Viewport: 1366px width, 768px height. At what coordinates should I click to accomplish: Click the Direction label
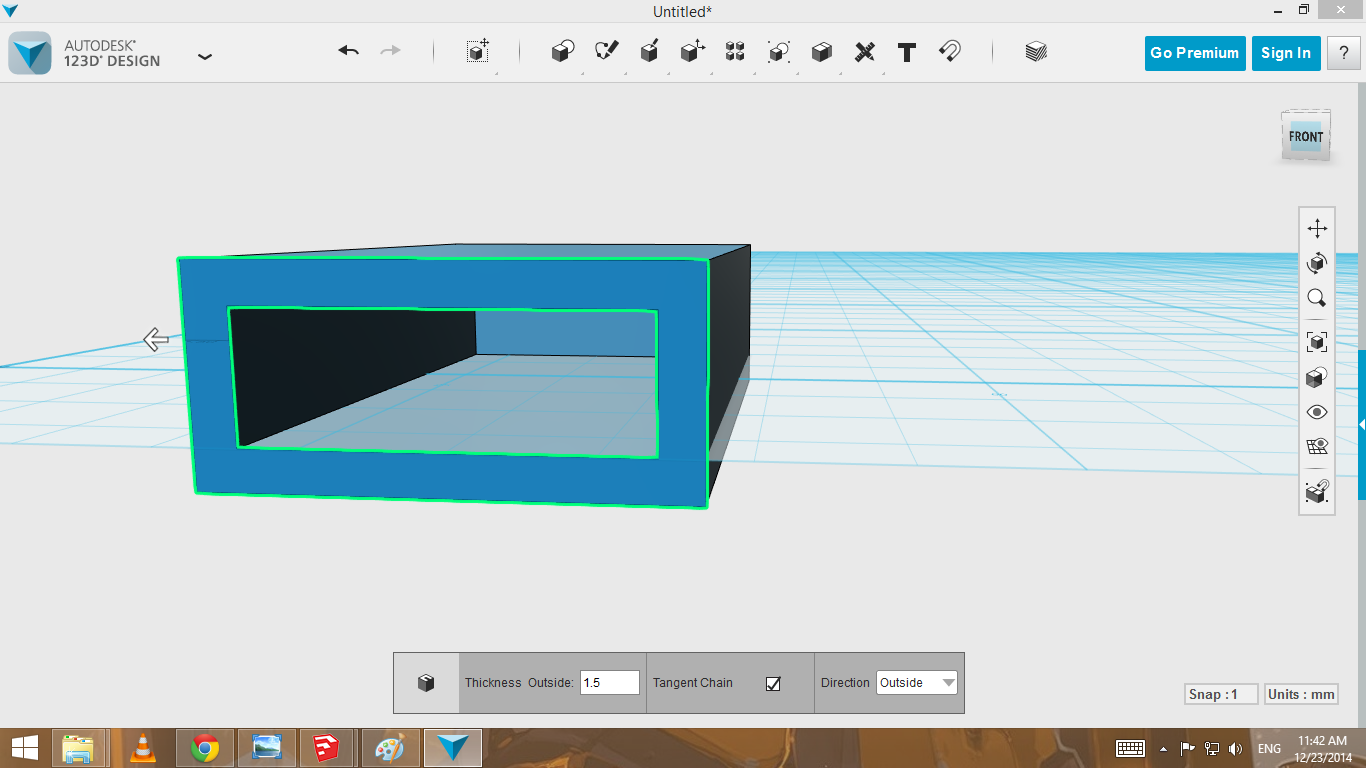click(845, 683)
